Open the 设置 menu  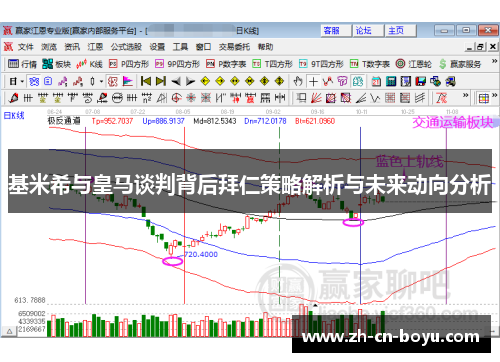click(x=157, y=47)
